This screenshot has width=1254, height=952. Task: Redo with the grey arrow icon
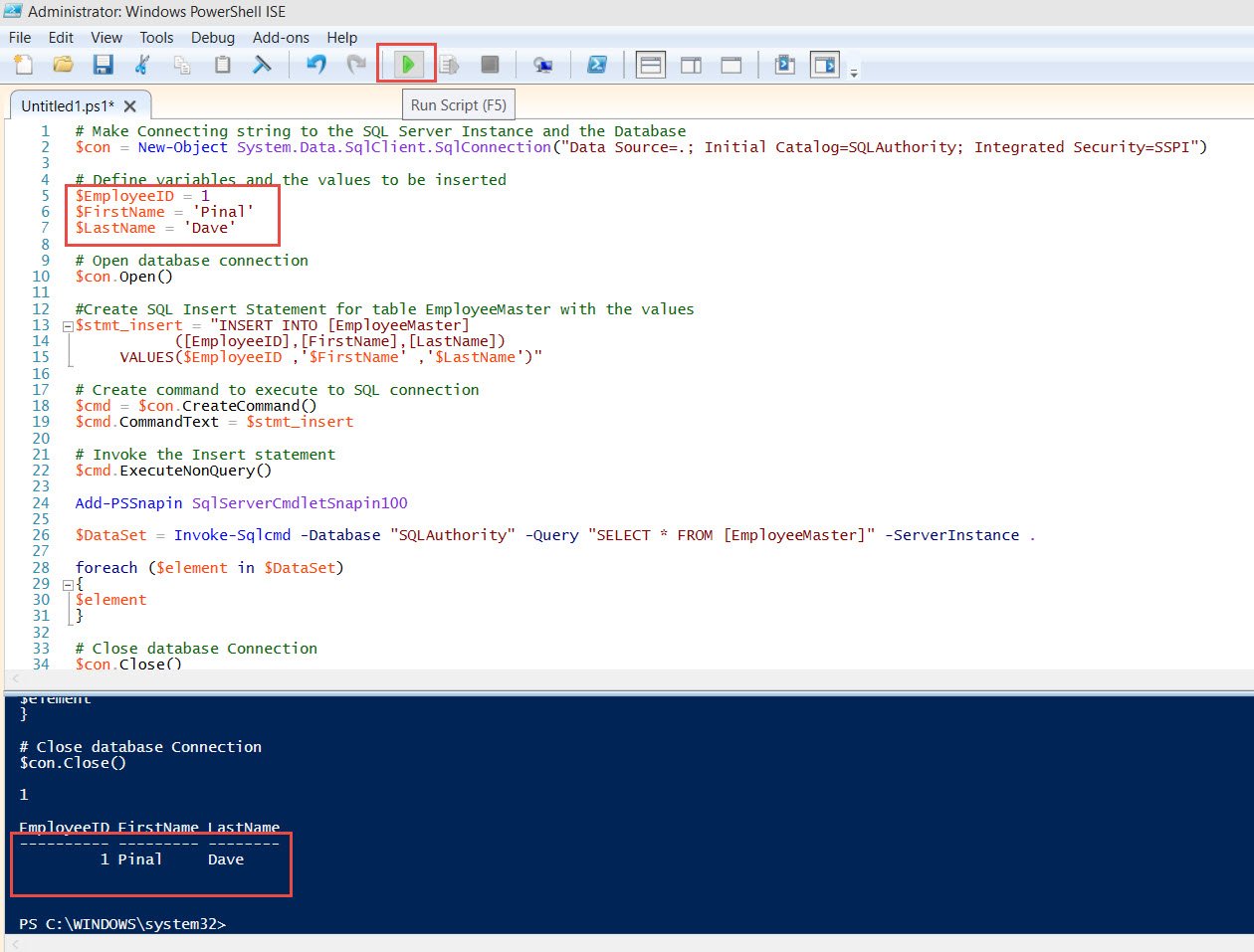click(x=356, y=65)
